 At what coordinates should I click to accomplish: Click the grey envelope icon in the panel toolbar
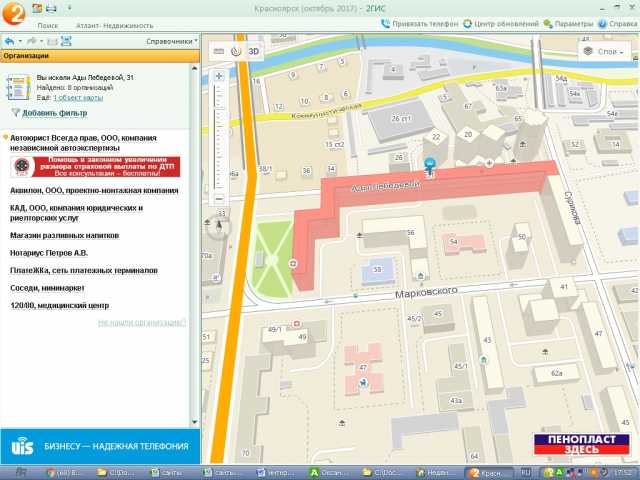tap(52, 41)
